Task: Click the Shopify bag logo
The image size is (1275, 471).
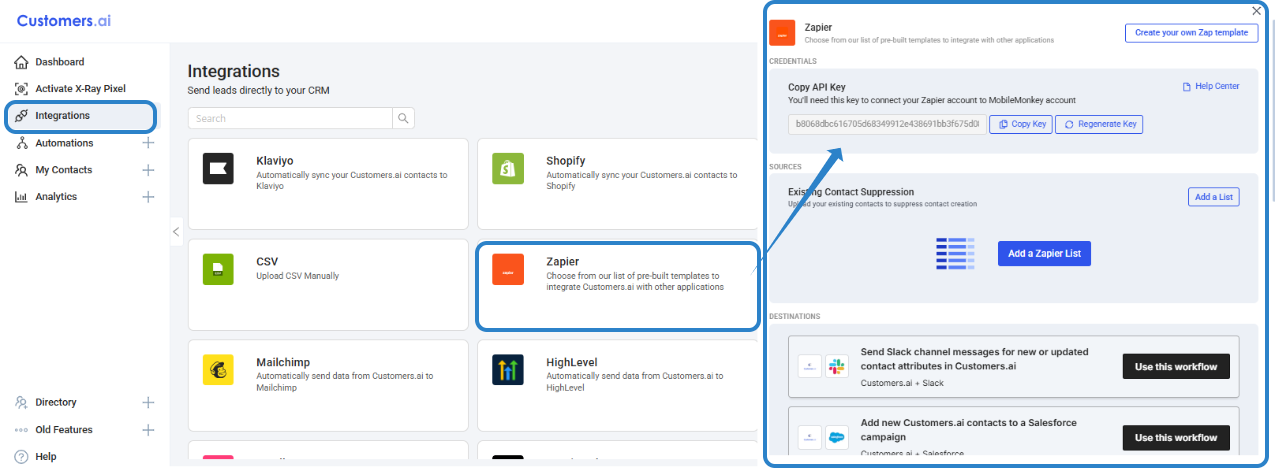Action: (508, 169)
